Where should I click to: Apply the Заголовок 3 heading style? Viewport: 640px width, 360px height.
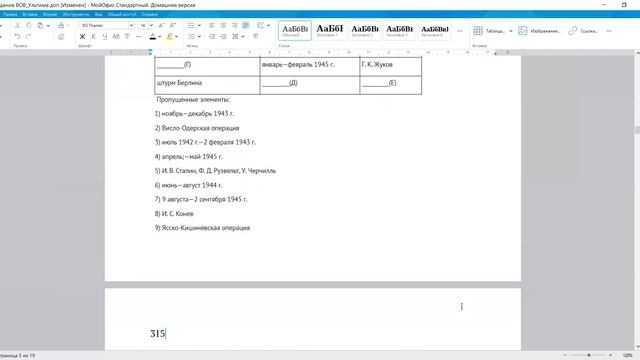click(400, 31)
